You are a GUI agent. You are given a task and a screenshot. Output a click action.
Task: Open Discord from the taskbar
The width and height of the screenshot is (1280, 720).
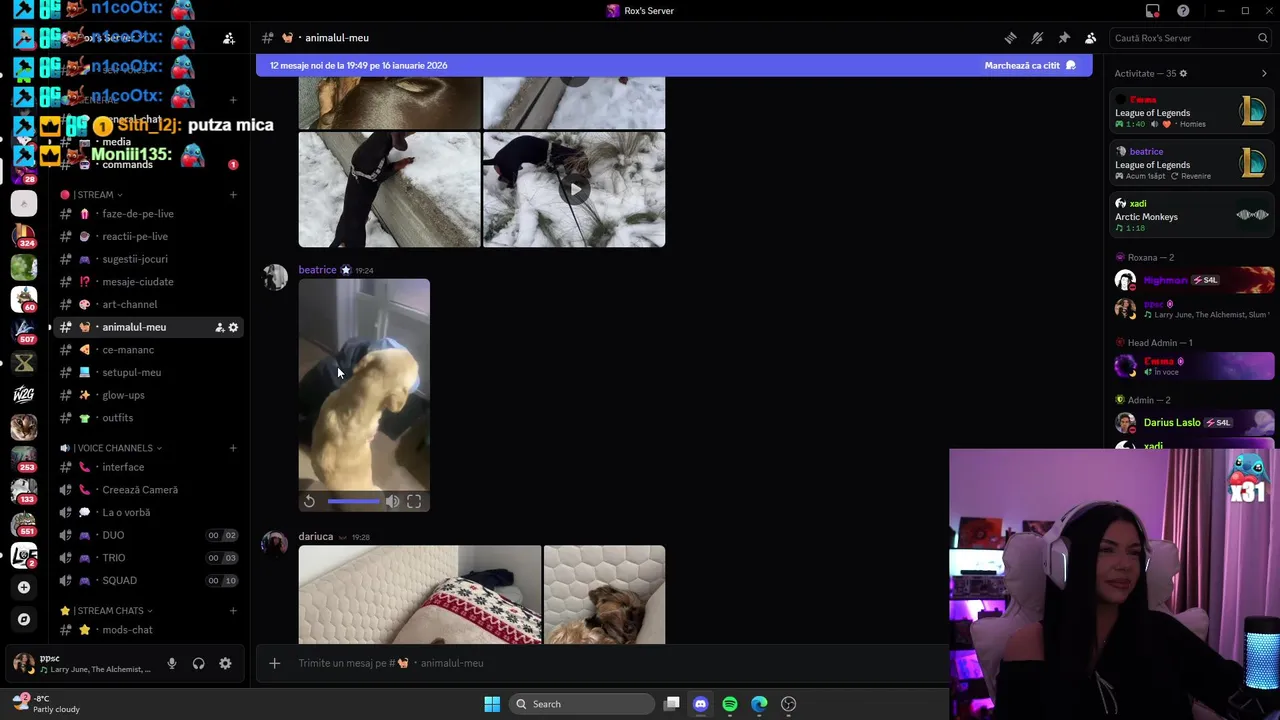click(x=700, y=704)
